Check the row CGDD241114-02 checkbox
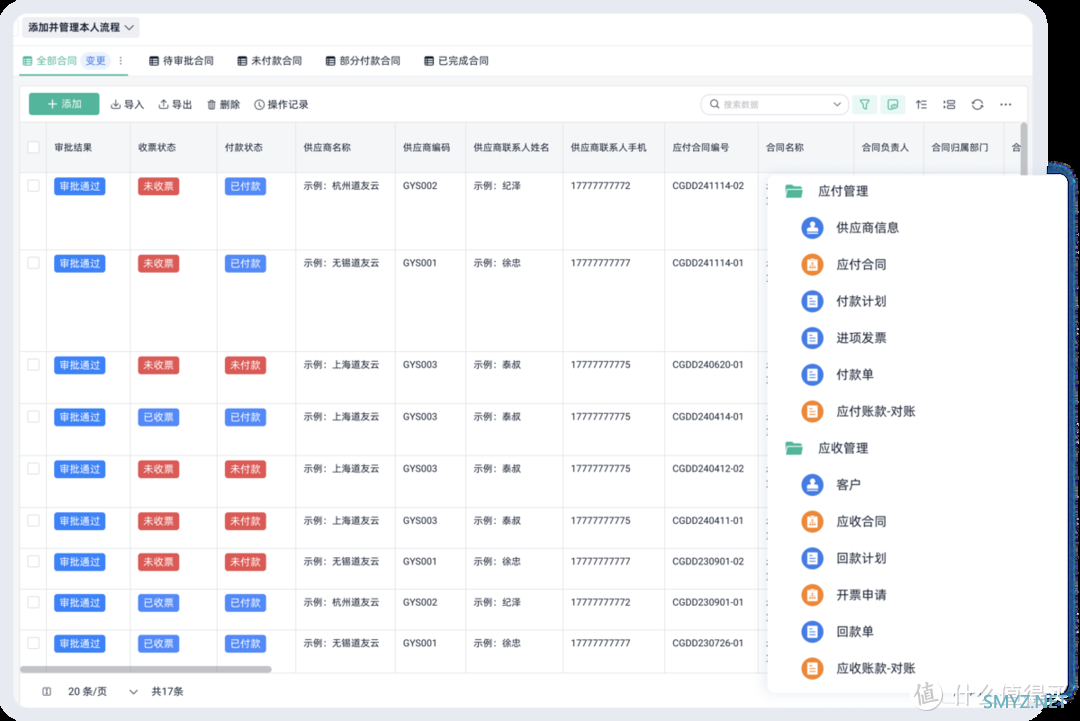 (33, 186)
